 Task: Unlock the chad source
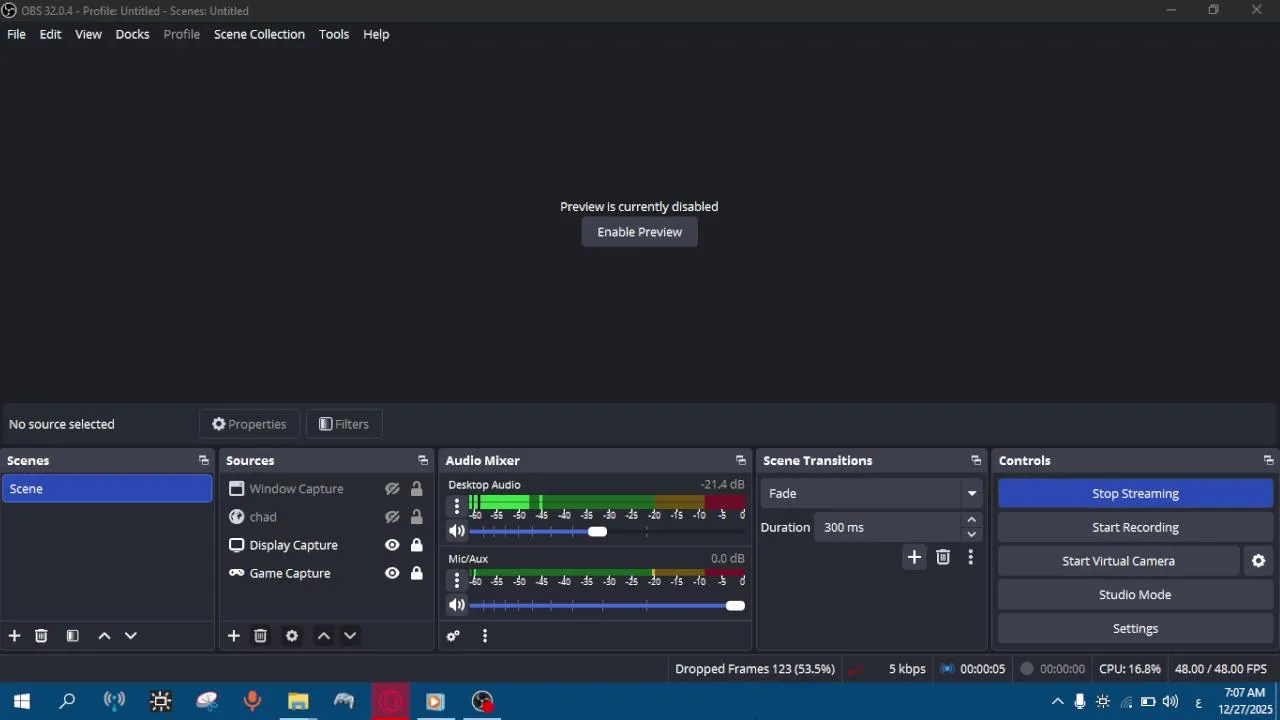[416, 517]
